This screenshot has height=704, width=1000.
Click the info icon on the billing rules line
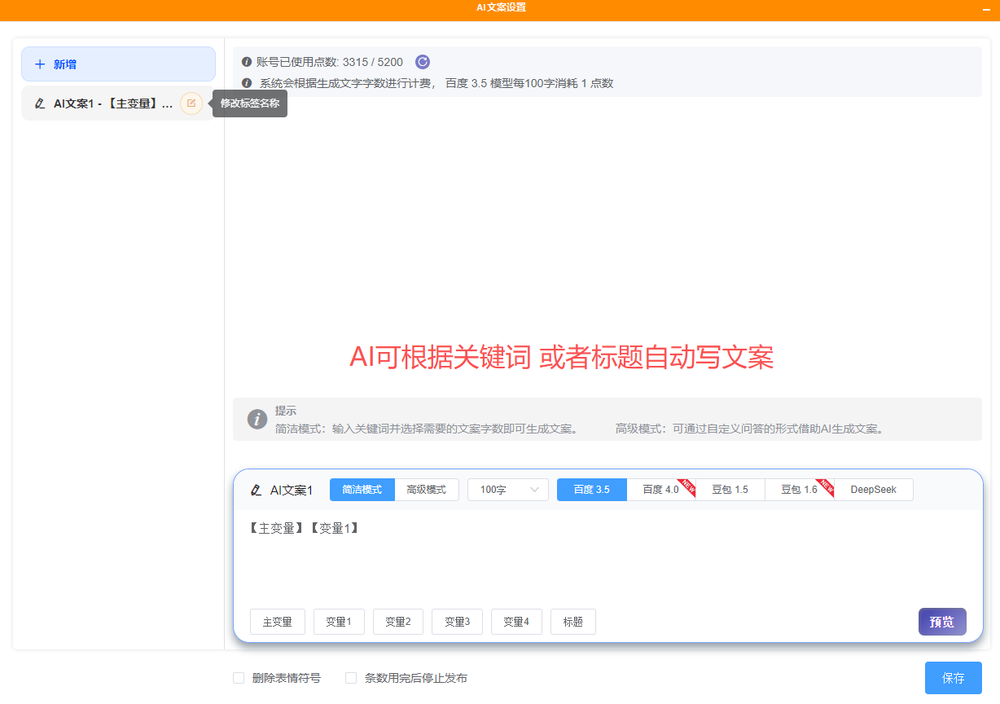(246, 83)
